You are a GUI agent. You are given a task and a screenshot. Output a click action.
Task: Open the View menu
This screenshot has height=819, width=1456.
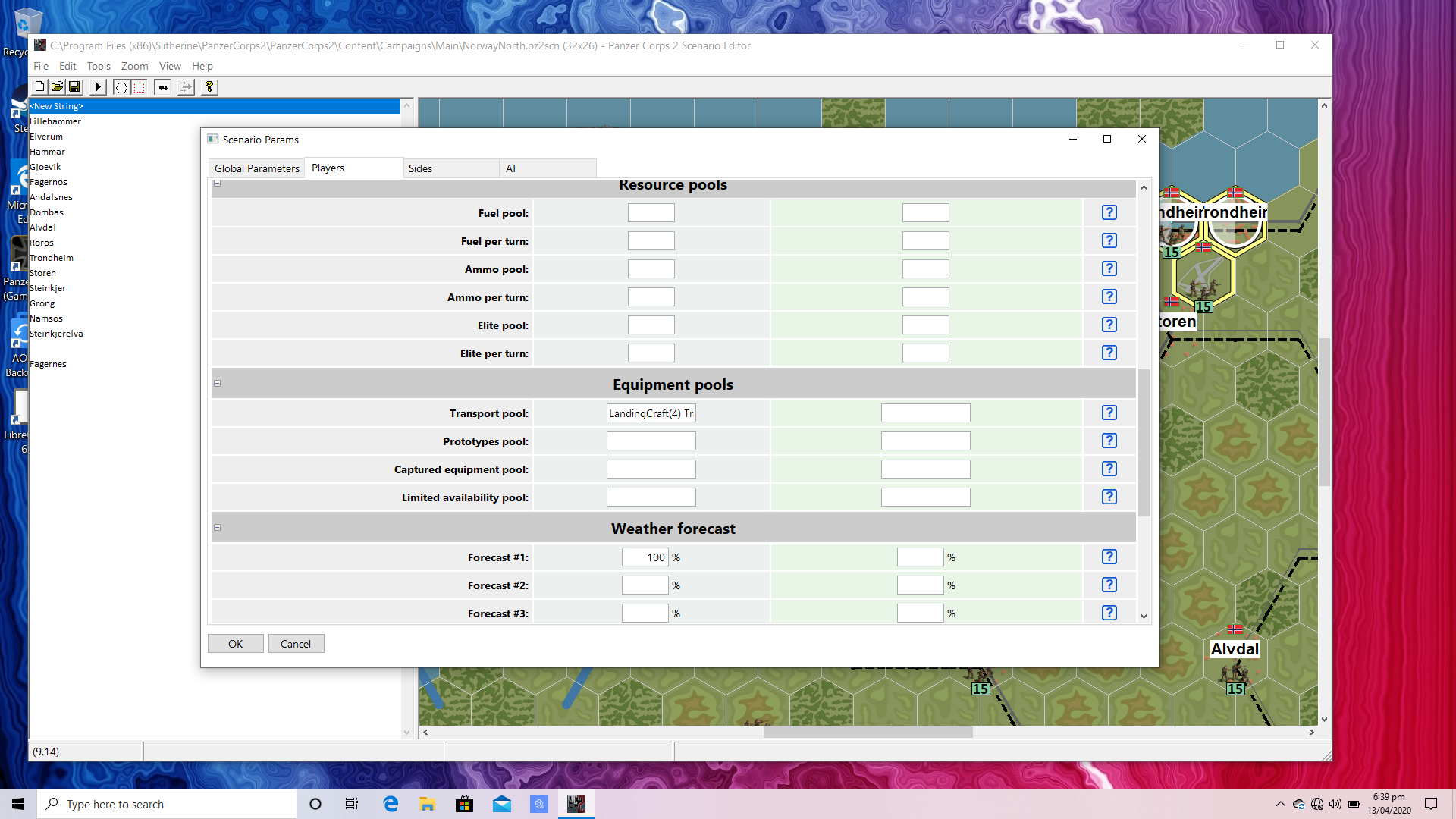170,67
